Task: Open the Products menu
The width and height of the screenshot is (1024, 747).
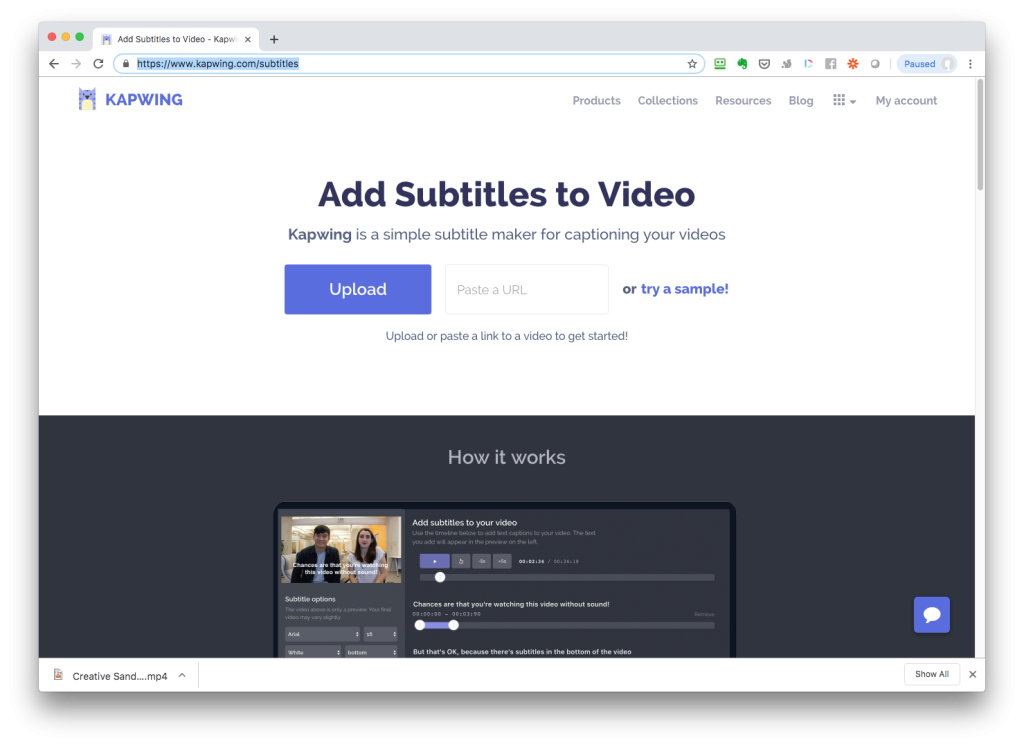Action: click(x=596, y=101)
